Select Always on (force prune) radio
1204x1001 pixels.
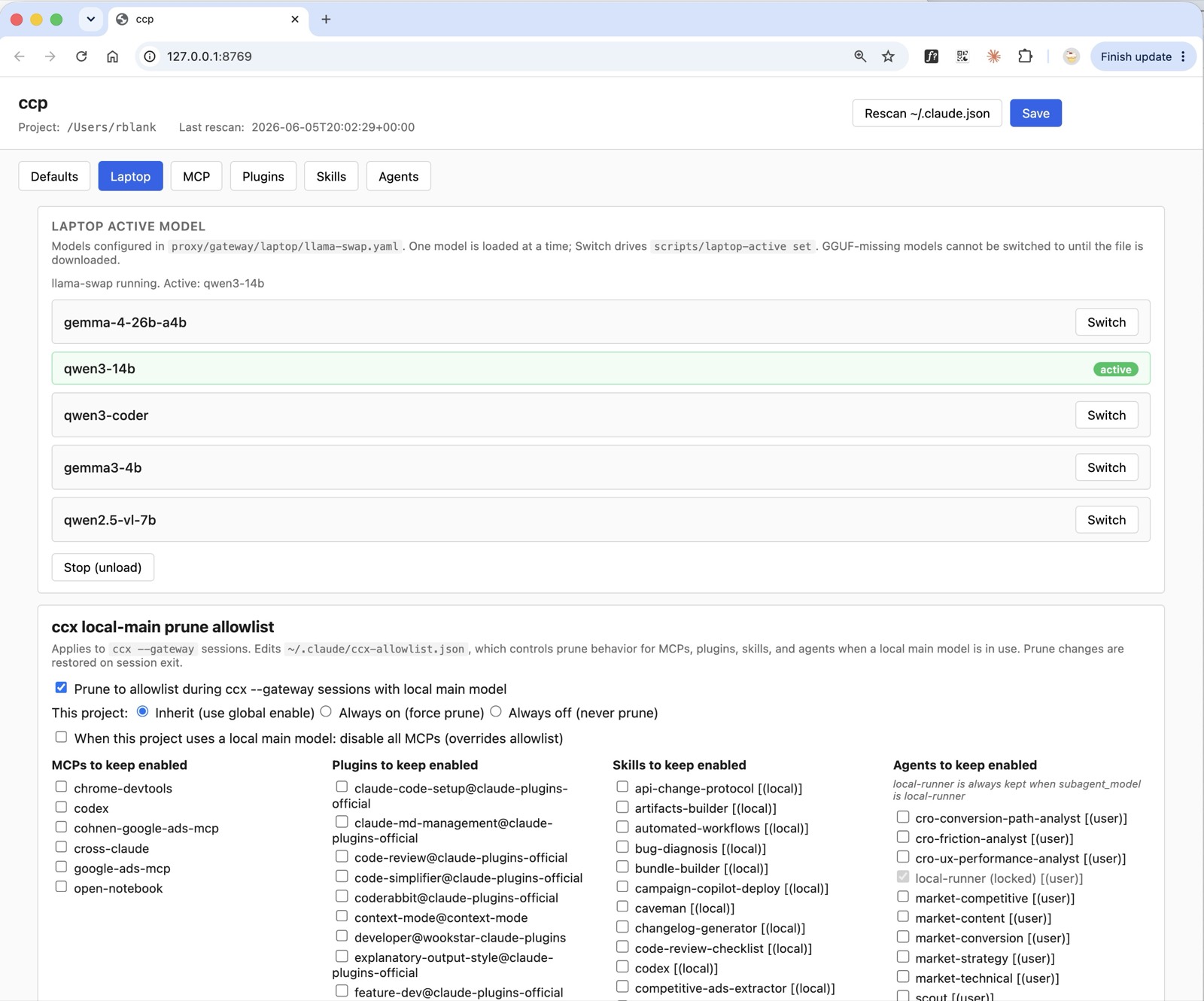point(326,712)
